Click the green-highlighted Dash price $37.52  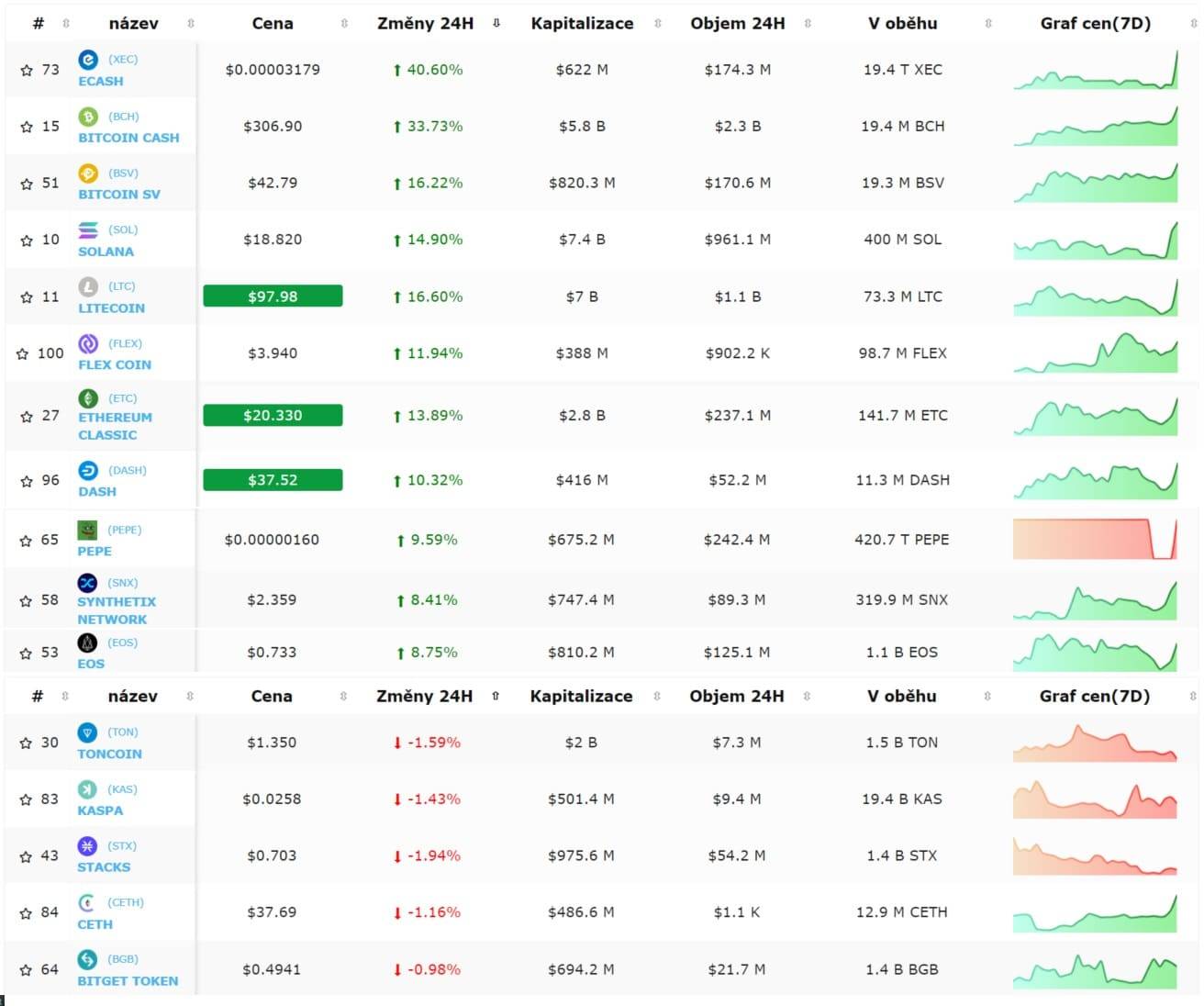pos(273,480)
